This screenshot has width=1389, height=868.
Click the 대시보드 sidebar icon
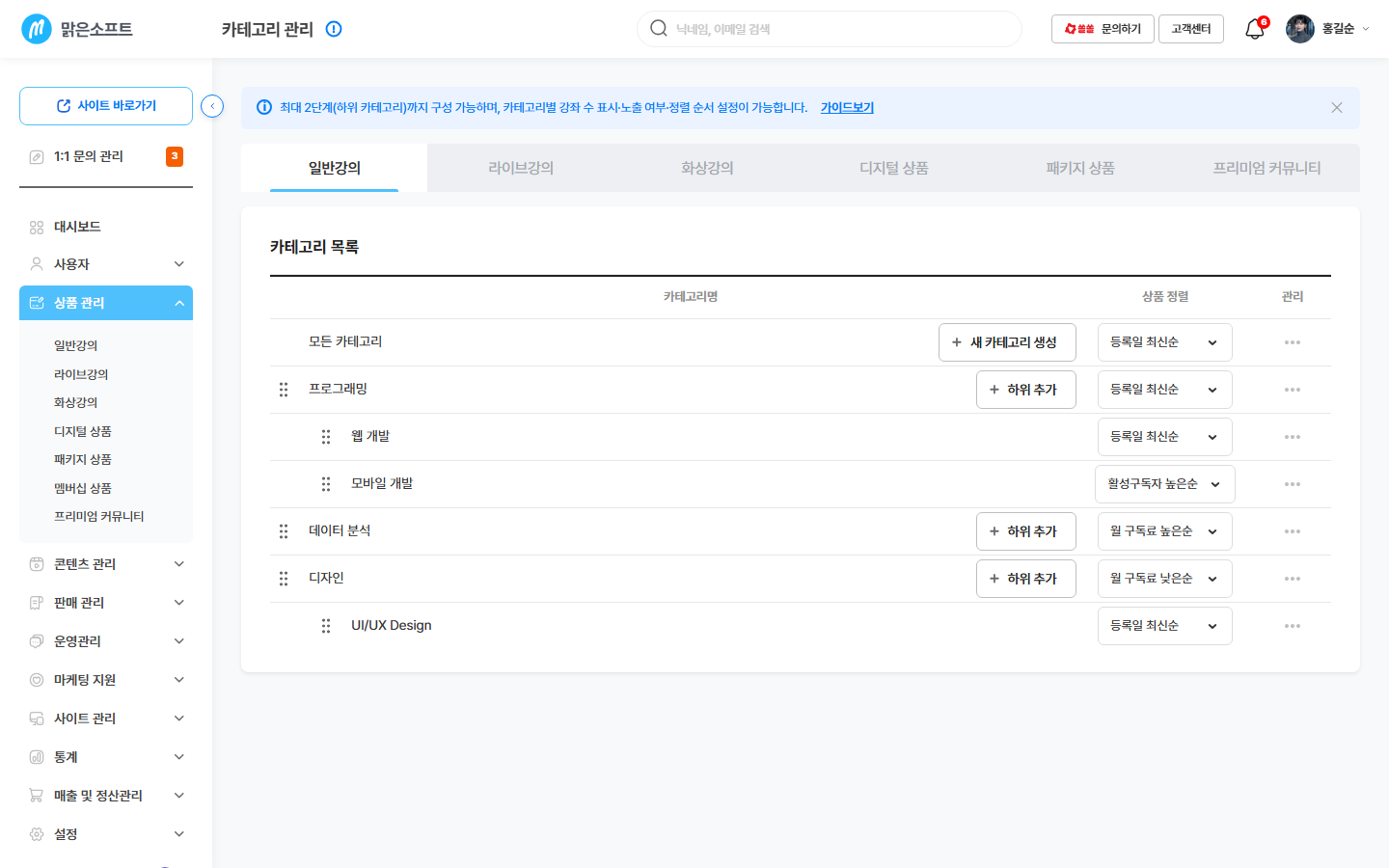pos(37,228)
